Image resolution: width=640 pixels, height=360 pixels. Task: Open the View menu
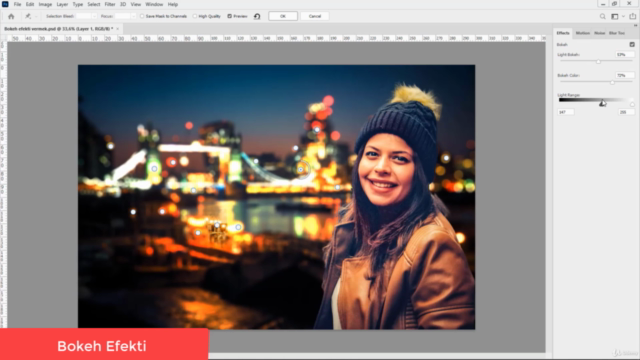click(136, 4)
